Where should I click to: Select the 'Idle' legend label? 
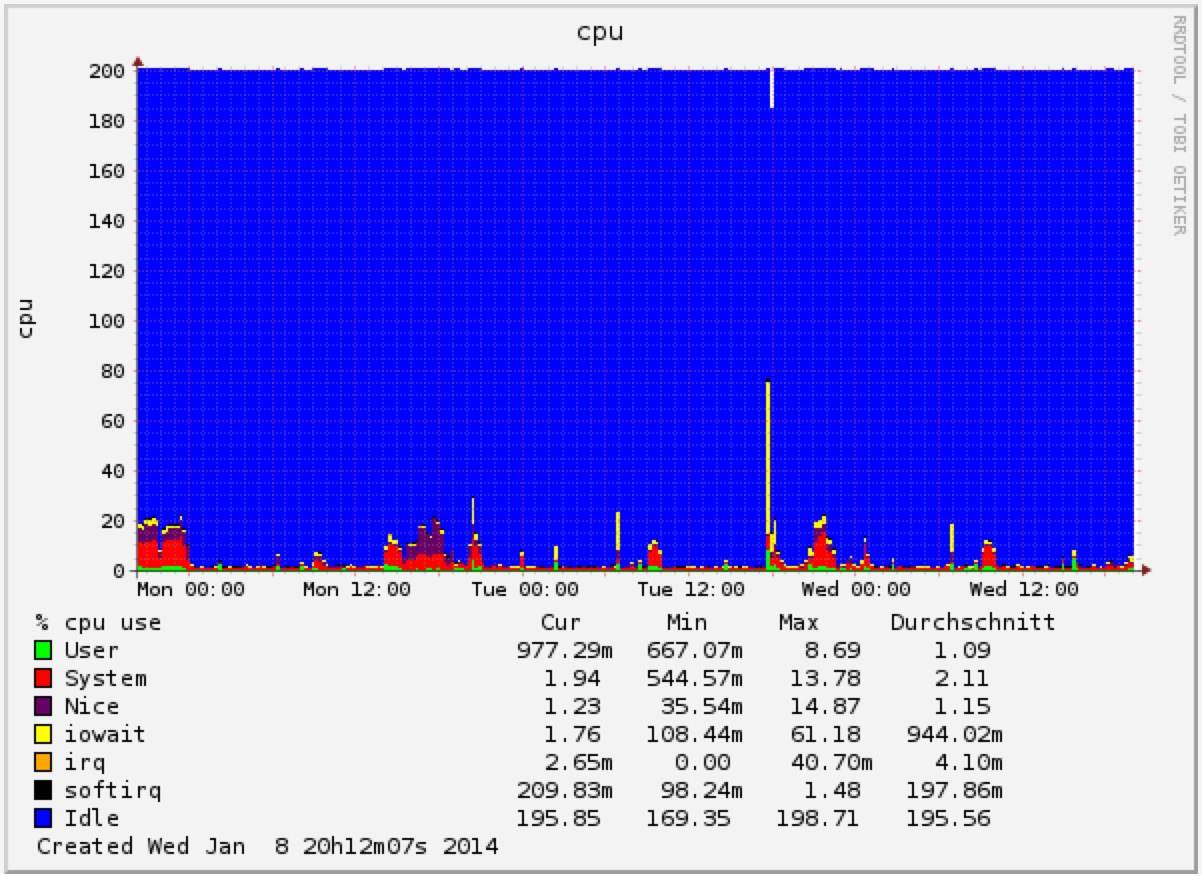point(92,818)
